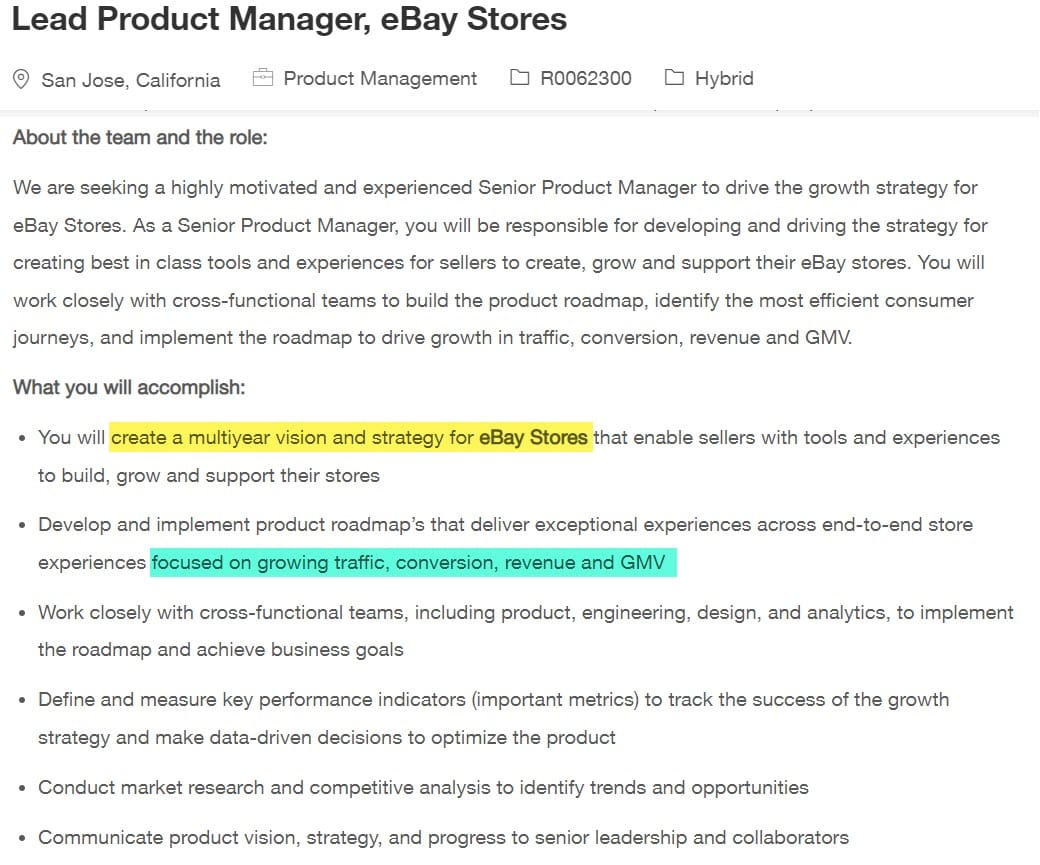
Task: Click the folder icon beside Hybrid
Action: pos(675,77)
